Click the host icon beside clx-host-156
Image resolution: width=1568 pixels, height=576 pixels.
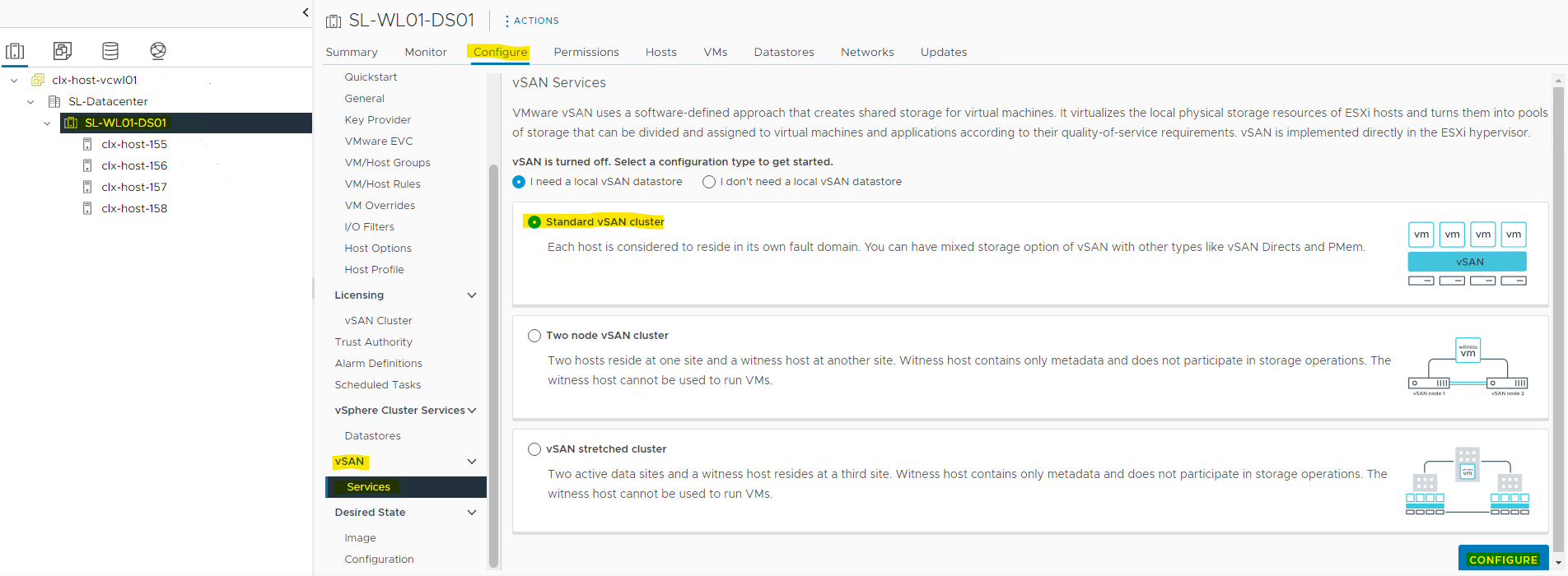tap(87, 165)
